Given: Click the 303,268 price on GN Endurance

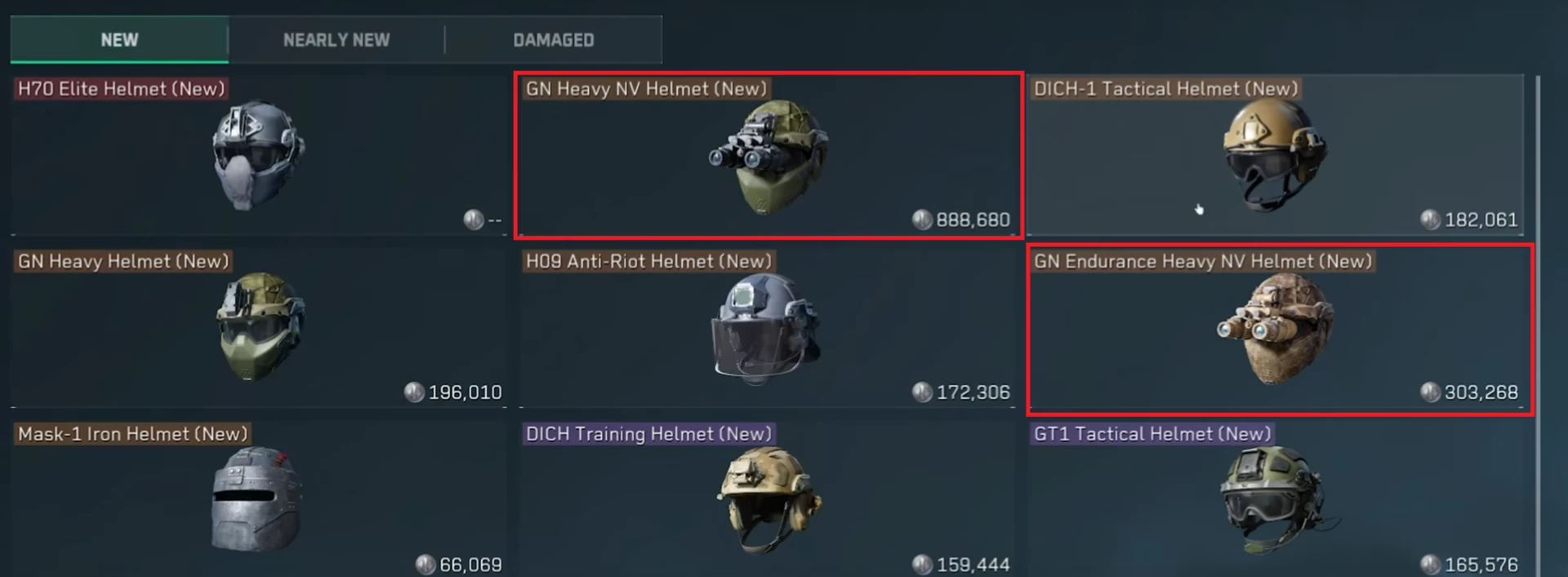Looking at the screenshot, I should coord(1481,392).
